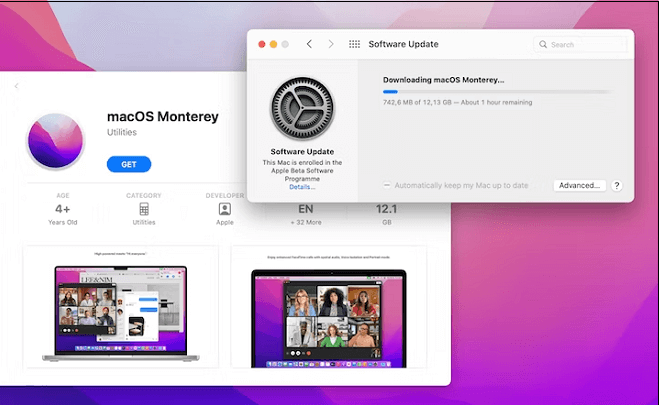Open the first MacBook screenshot thumbnail

click(121, 307)
